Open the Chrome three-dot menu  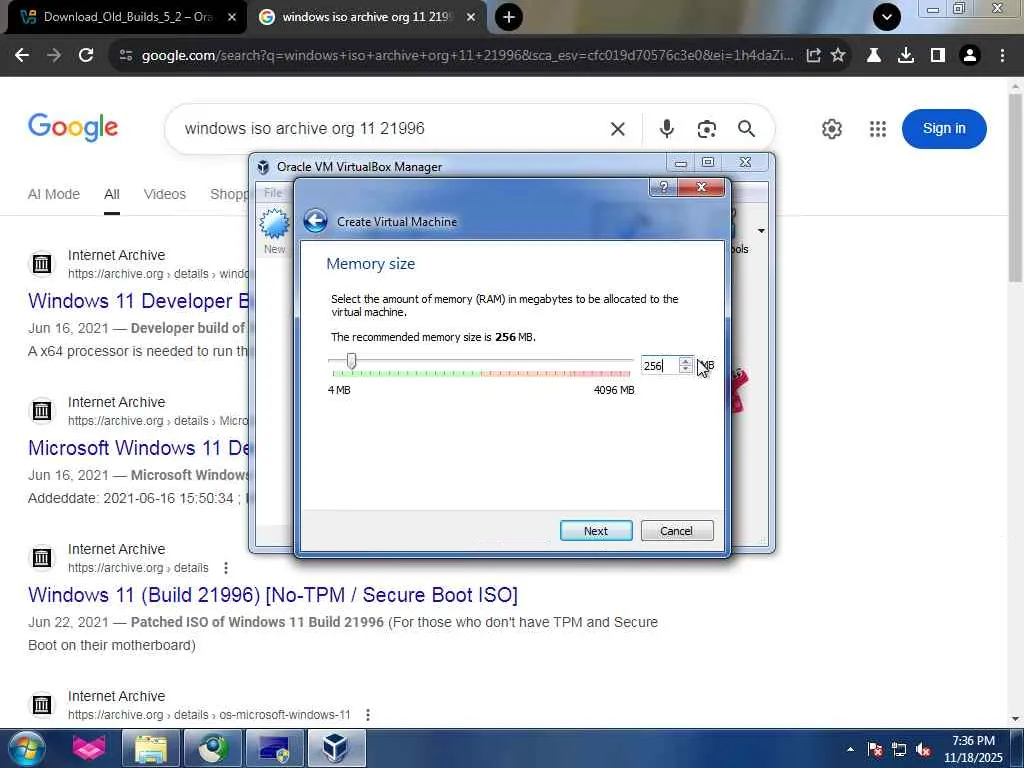coord(1002,56)
